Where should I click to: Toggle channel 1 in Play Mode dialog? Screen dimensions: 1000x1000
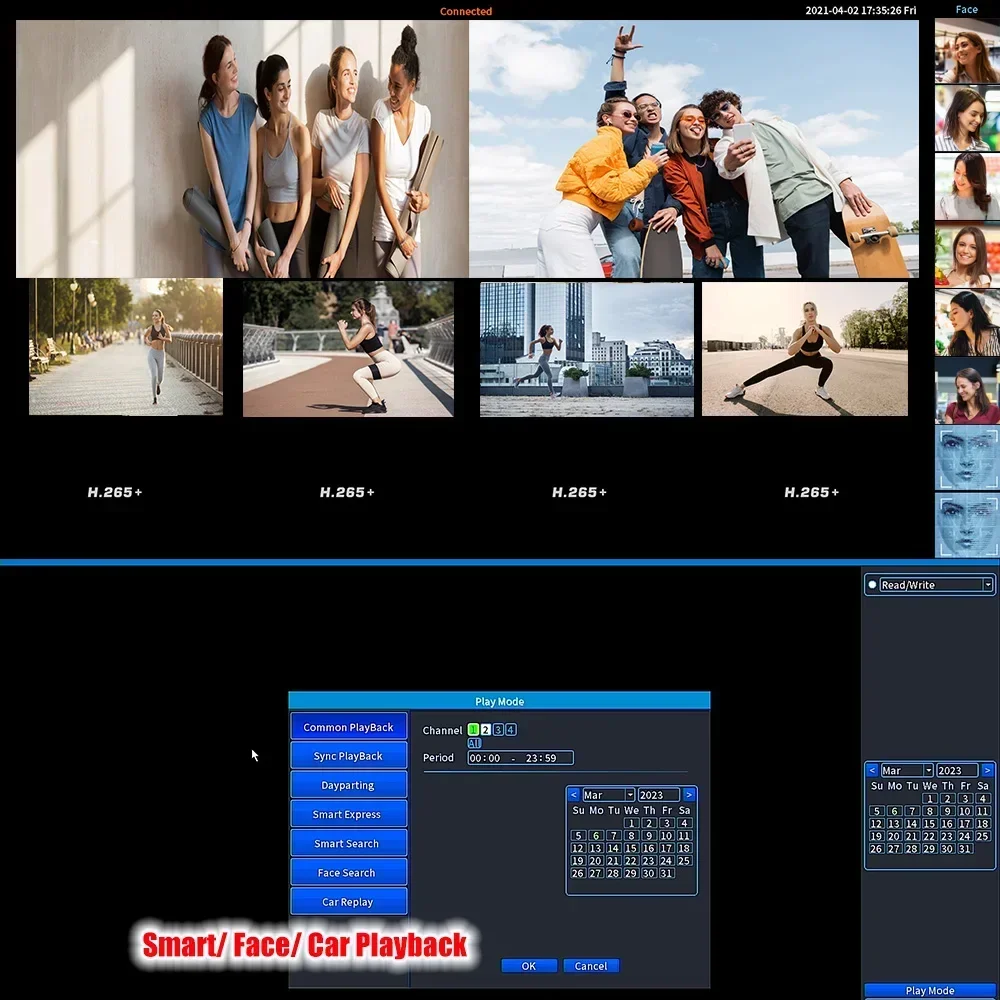click(x=474, y=730)
